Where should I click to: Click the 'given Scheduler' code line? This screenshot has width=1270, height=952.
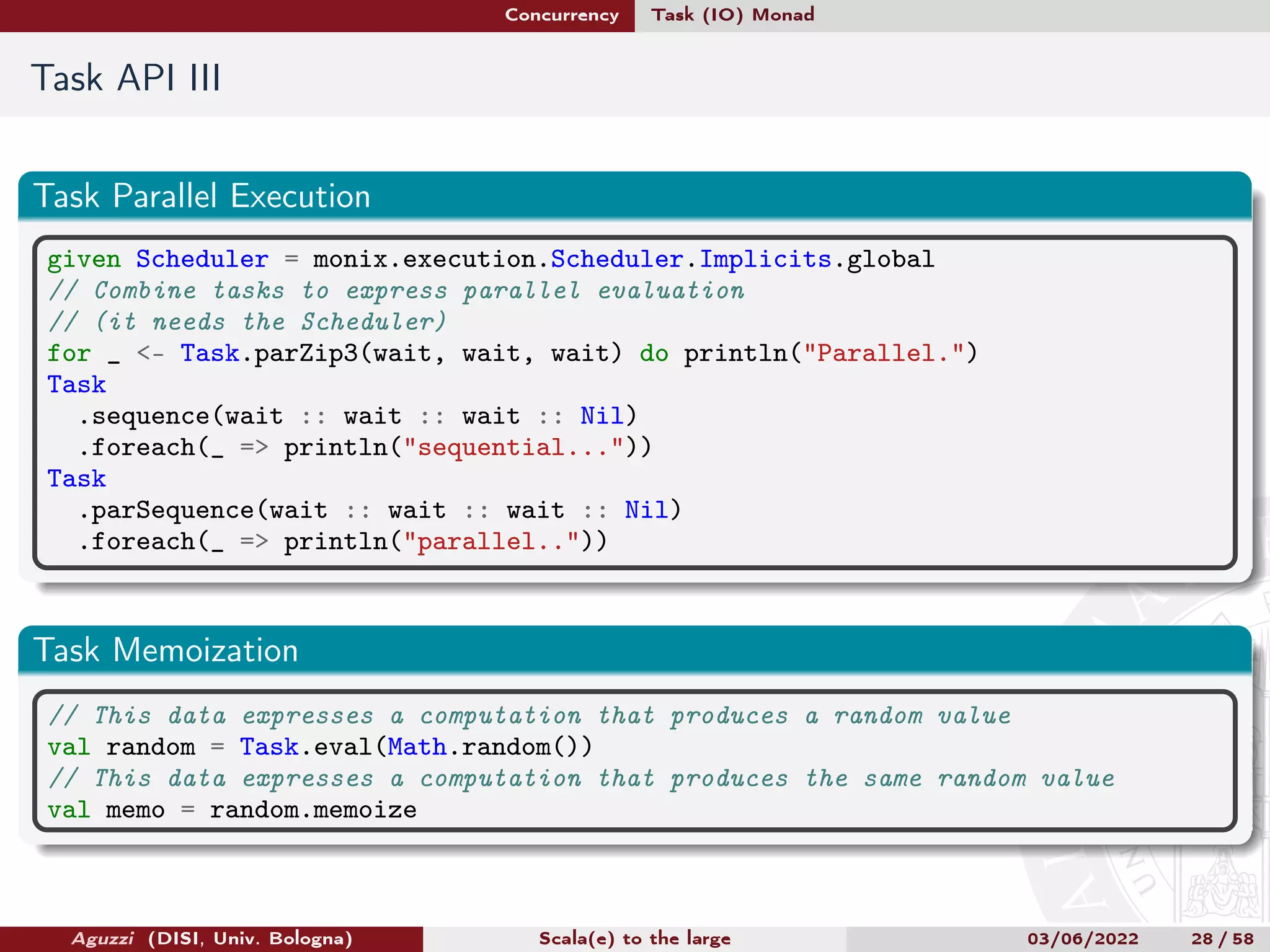(491, 259)
